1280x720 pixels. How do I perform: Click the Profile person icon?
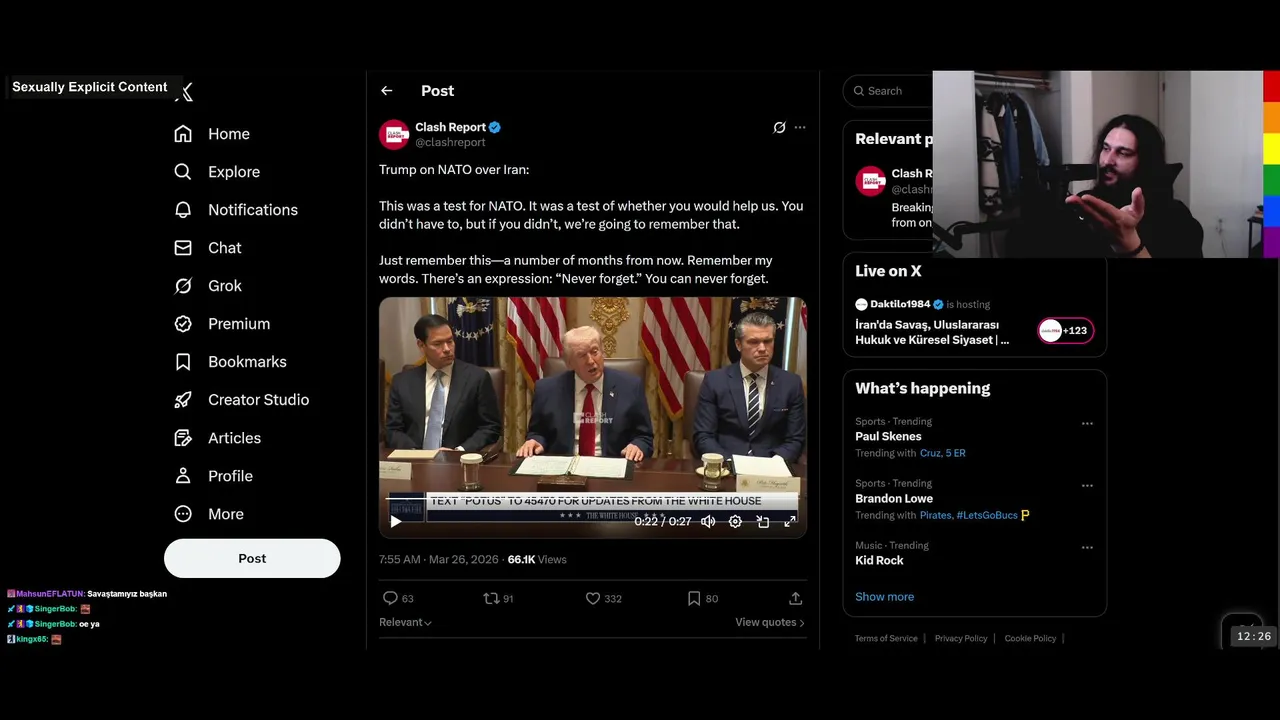(183, 476)
